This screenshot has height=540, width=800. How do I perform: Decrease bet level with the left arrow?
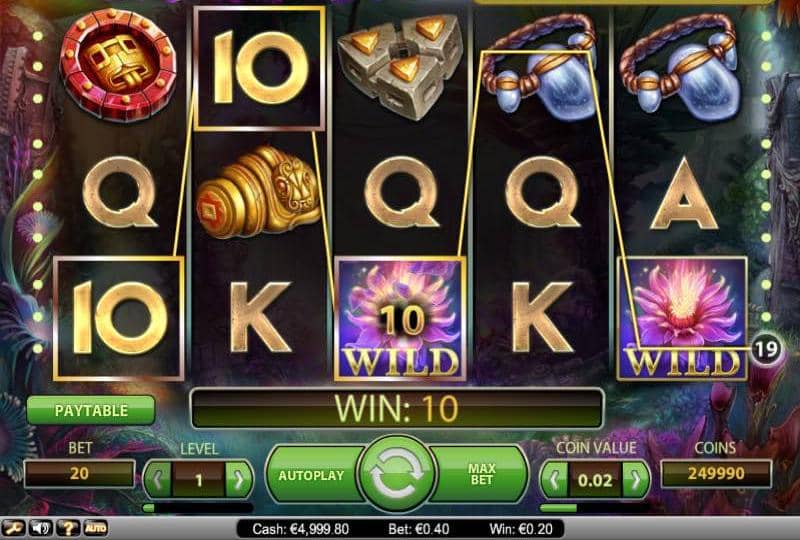pos(158,479)
